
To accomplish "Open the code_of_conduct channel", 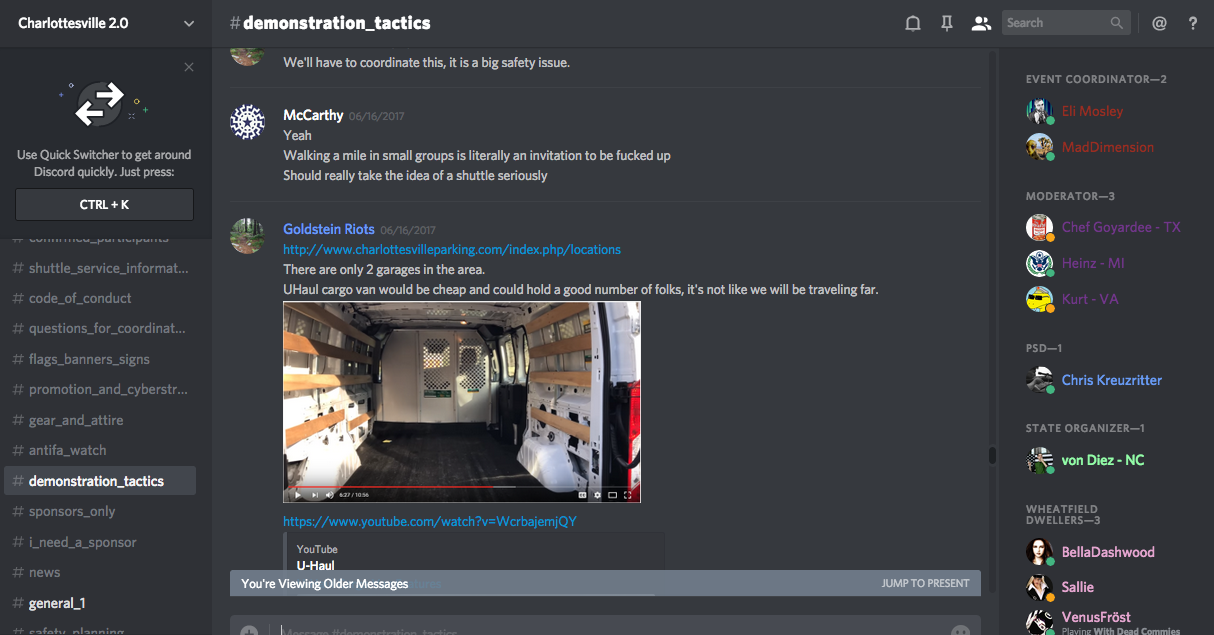I will (80, 298).
